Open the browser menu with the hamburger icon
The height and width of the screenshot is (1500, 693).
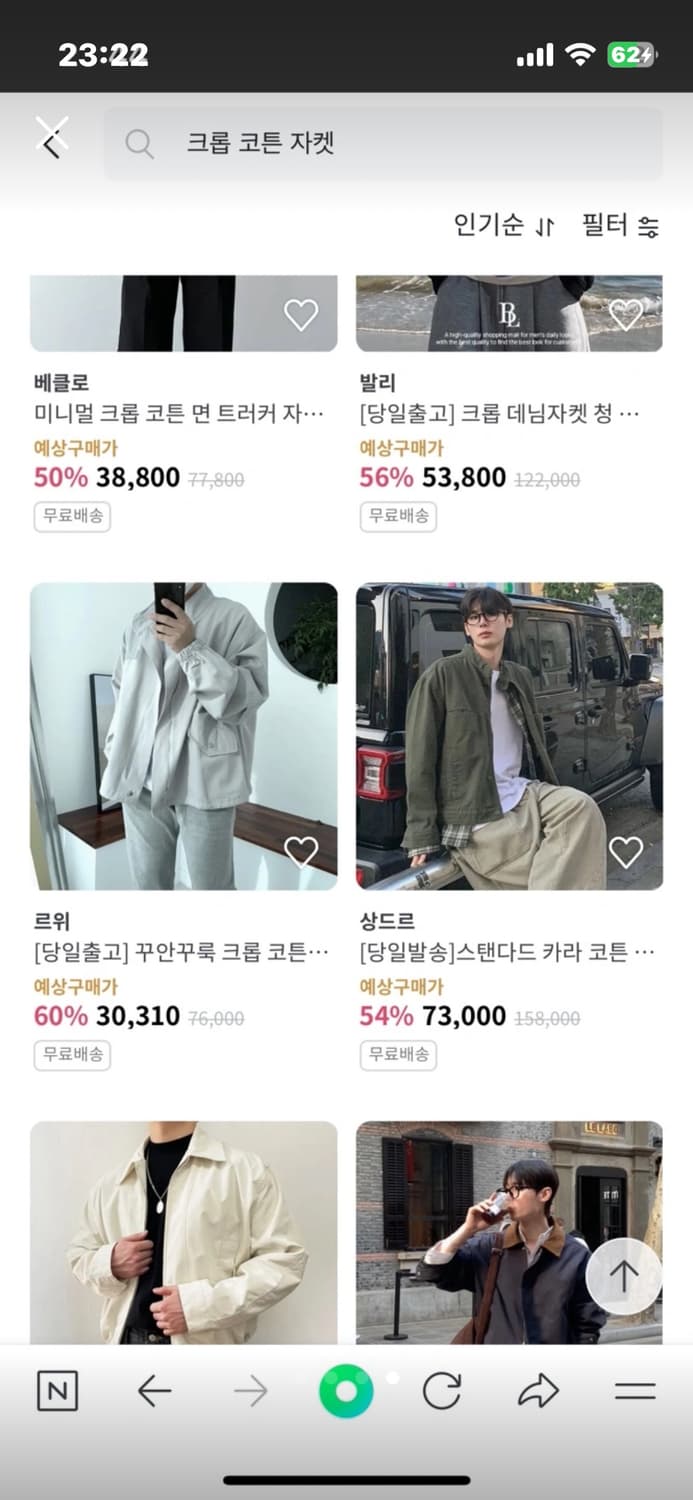tap(634, 1390)
